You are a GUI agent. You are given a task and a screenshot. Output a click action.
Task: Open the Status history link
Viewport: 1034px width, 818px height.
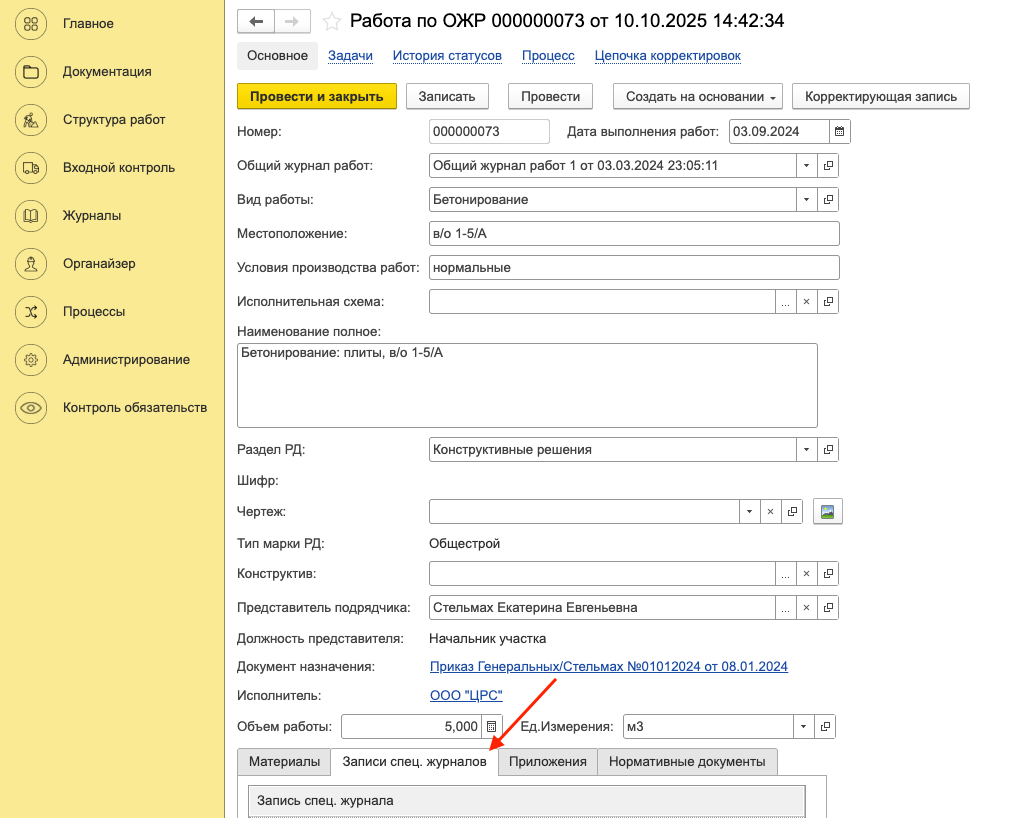[447, 56]
